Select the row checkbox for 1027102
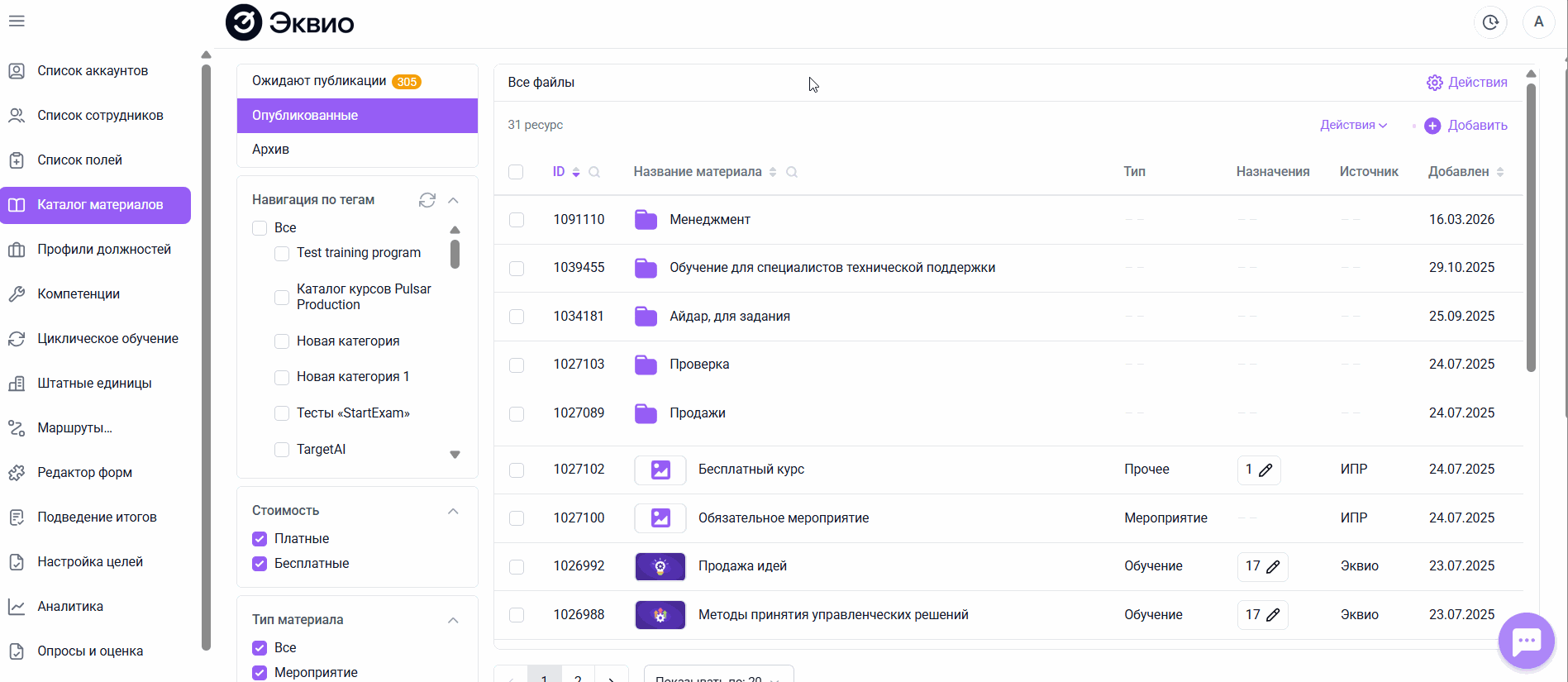 coord(517,470)
